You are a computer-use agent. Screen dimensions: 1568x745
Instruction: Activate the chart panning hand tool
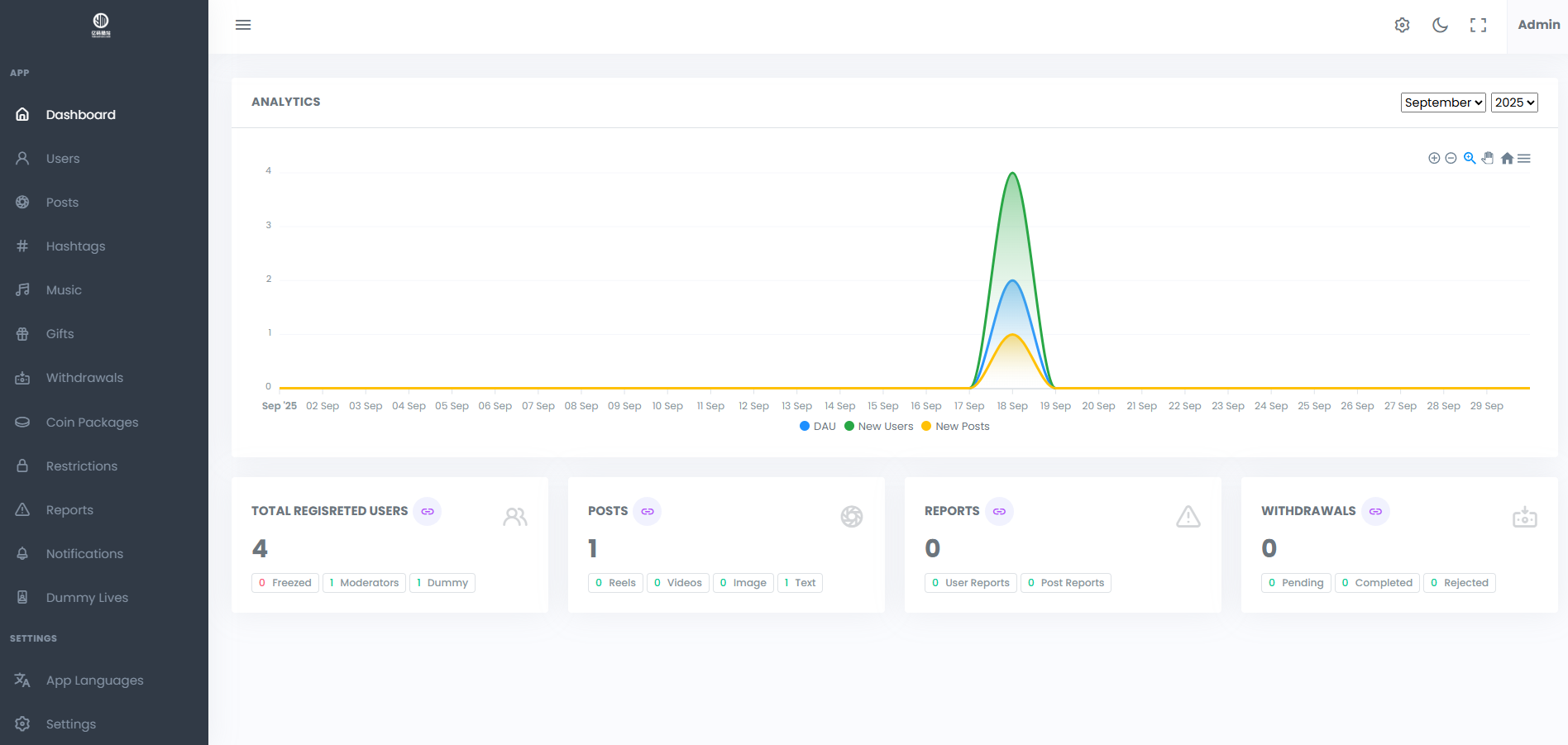click(x=1488, y=158)
